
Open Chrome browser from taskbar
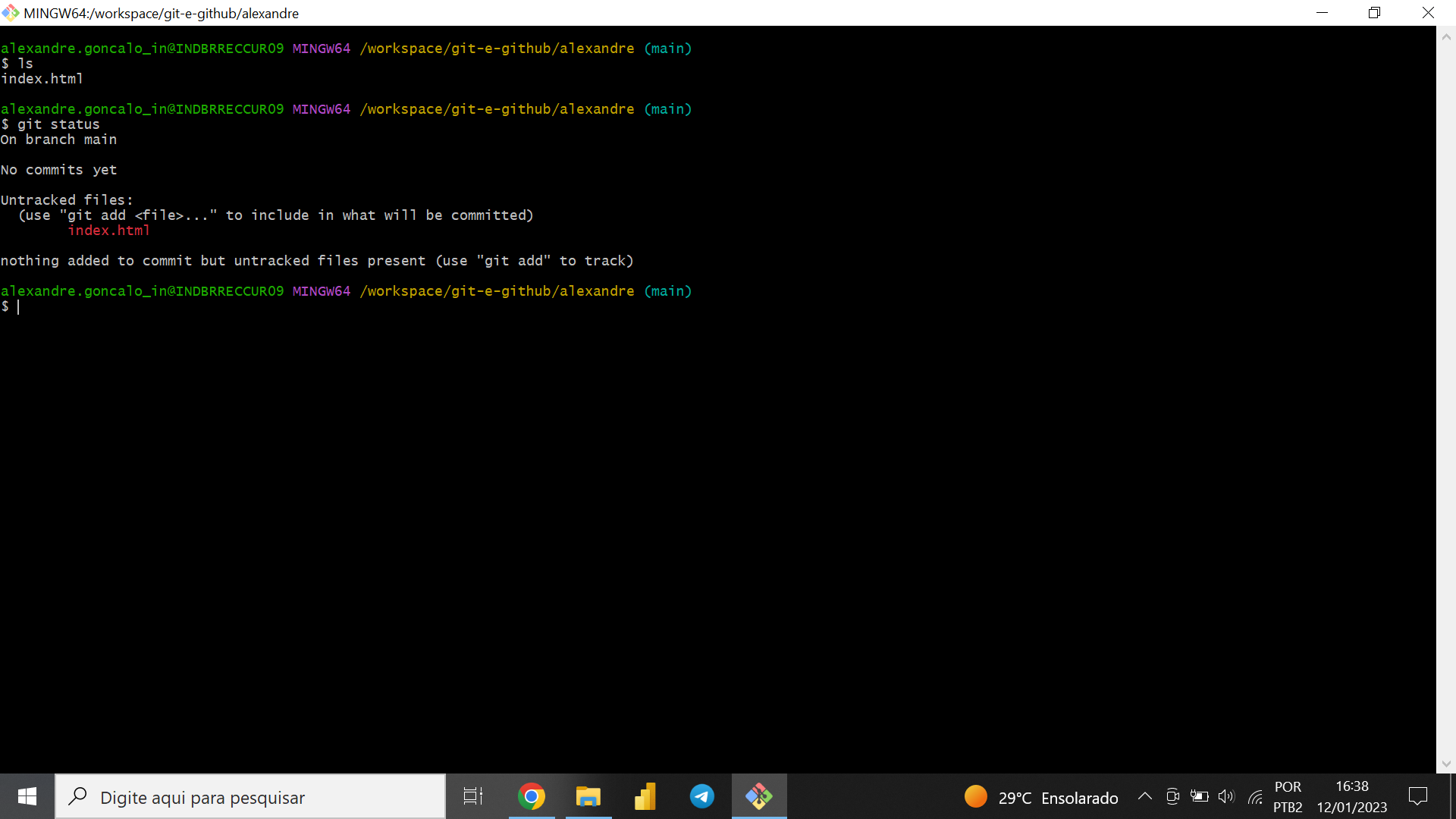tap(530, 797)
